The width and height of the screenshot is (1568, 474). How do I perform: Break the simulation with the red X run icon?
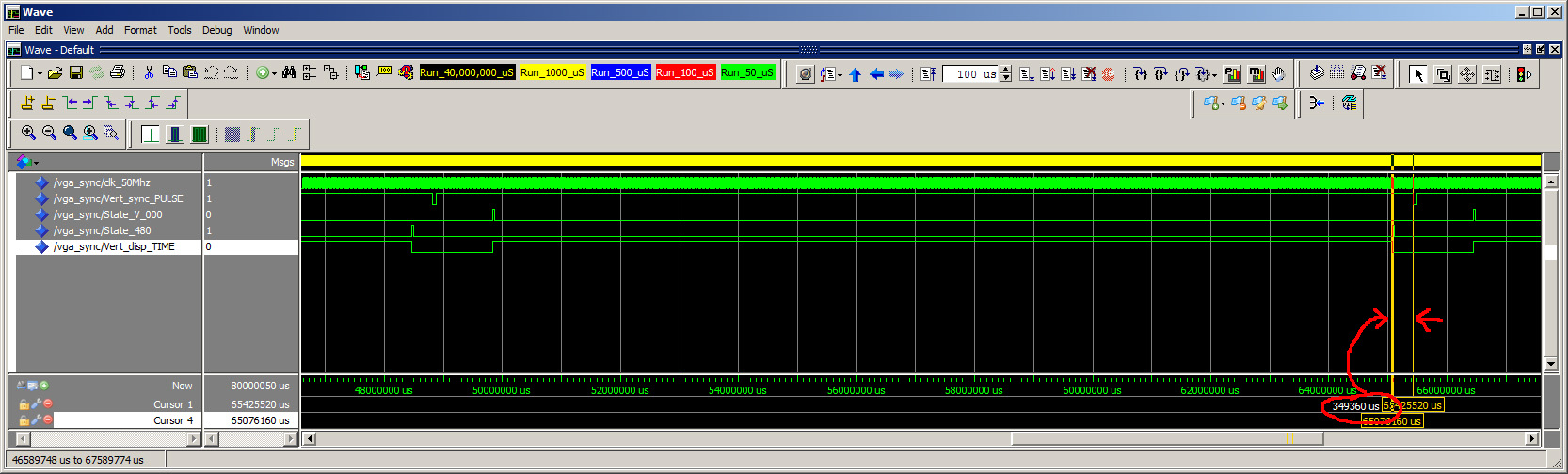point(1089,74)
